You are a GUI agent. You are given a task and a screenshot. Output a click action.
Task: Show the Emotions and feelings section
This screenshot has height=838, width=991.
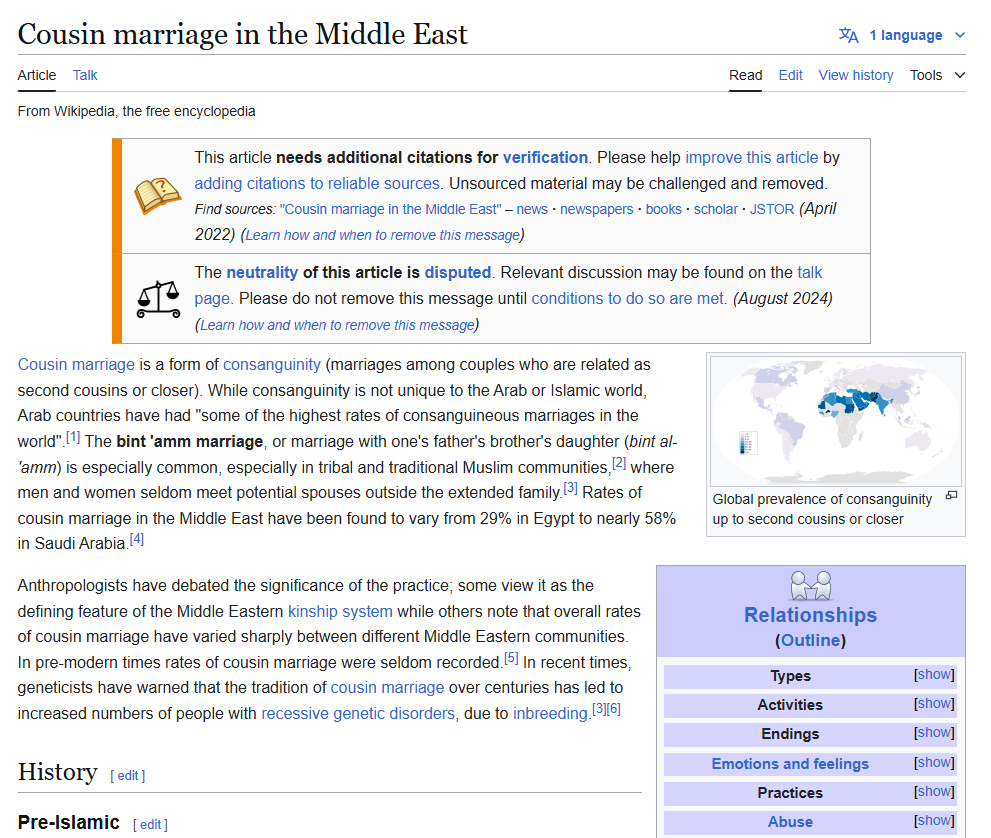point(934,762)
